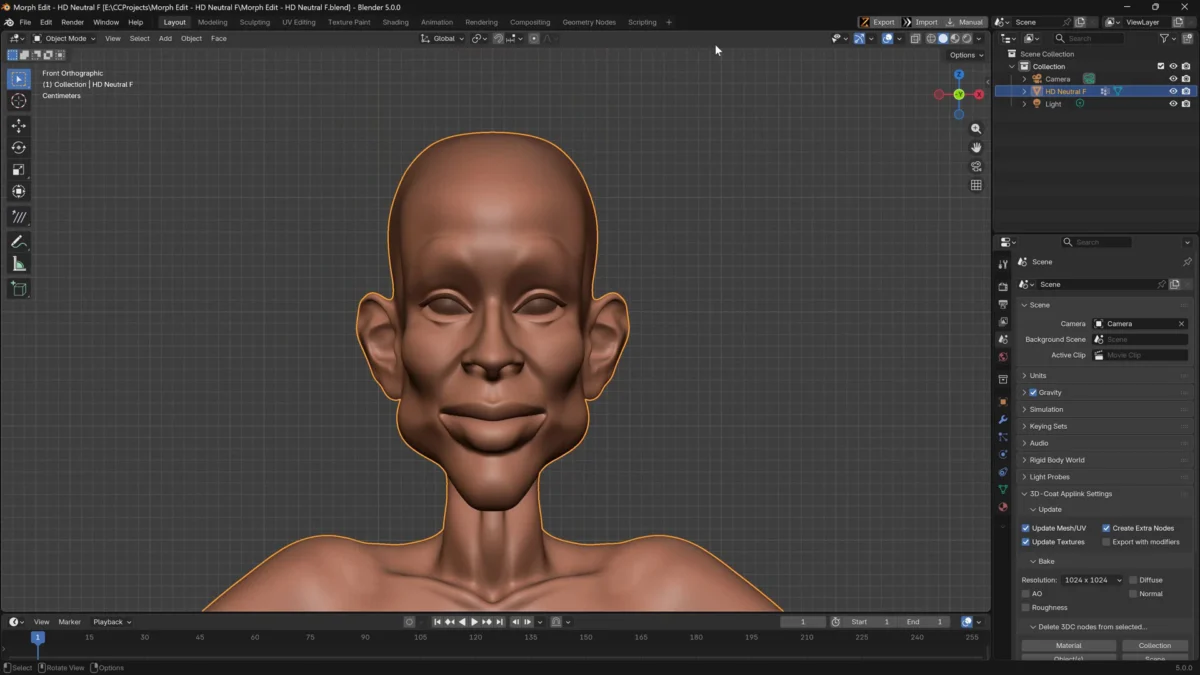Image resolution: width=1200 pixels, height=675 pixels.
Task: Enable Export with modifiers
Action: (1106, 542)
